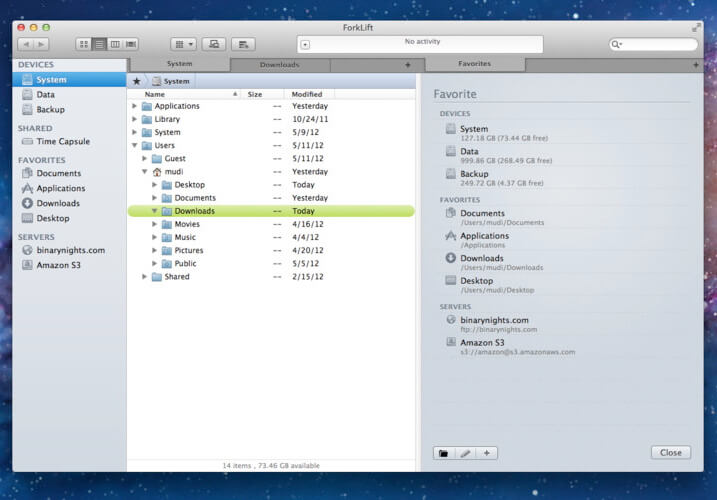Click the connect to server toolbar icon
717x500 pixels.
point(214,44)
